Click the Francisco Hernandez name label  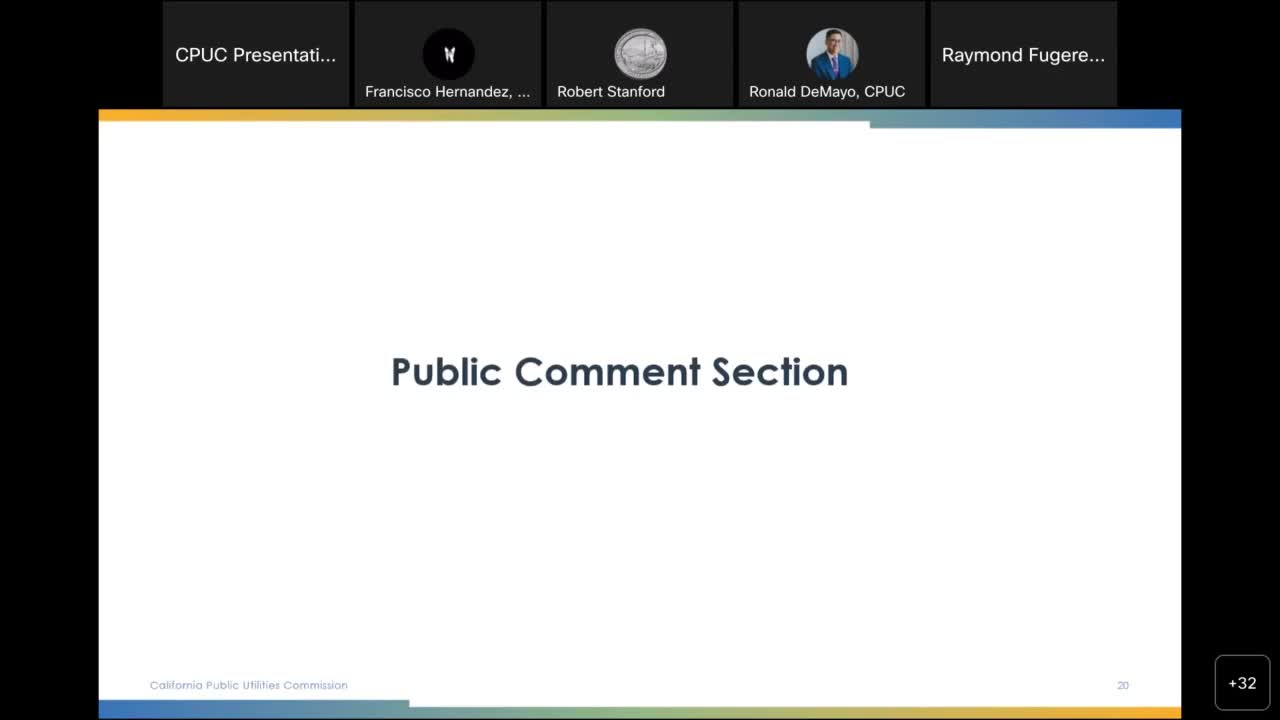pos(447,92)
